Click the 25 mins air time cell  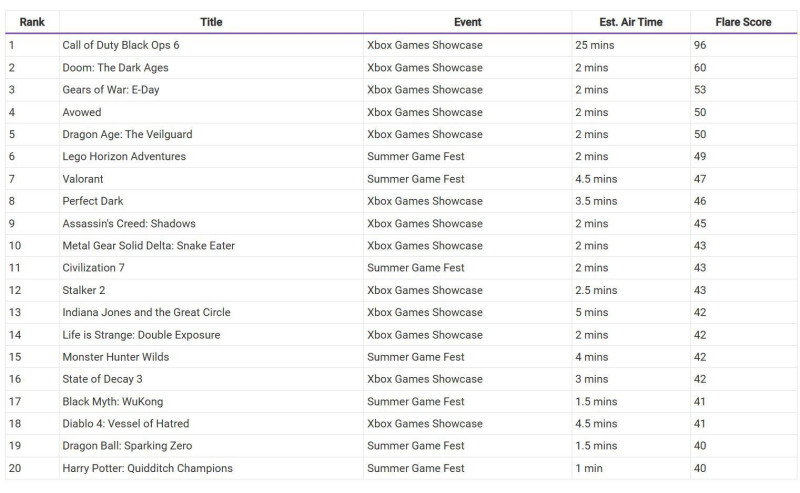594,45
